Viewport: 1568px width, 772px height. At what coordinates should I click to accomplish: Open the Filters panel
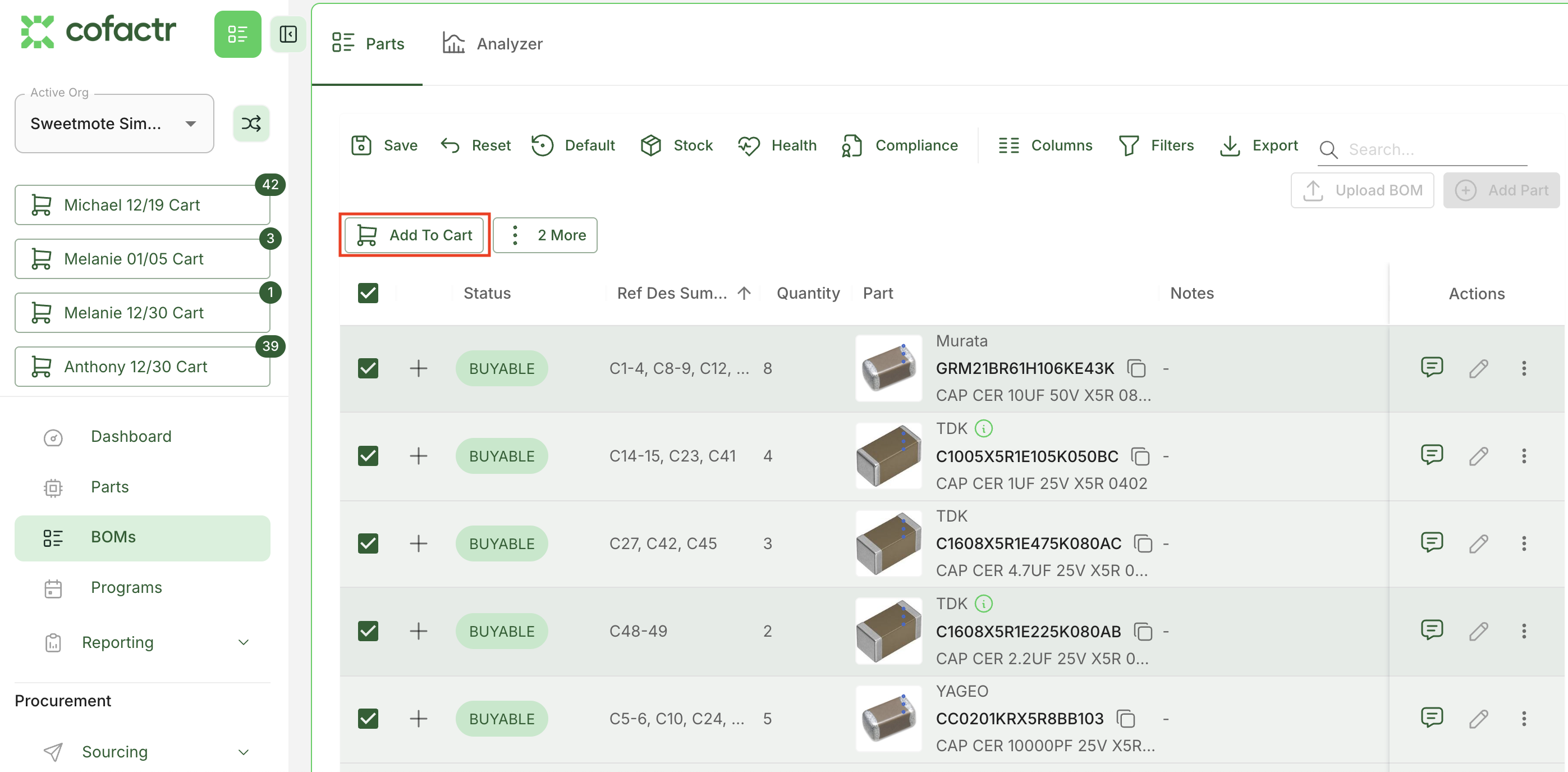[x=1157, y=145]
